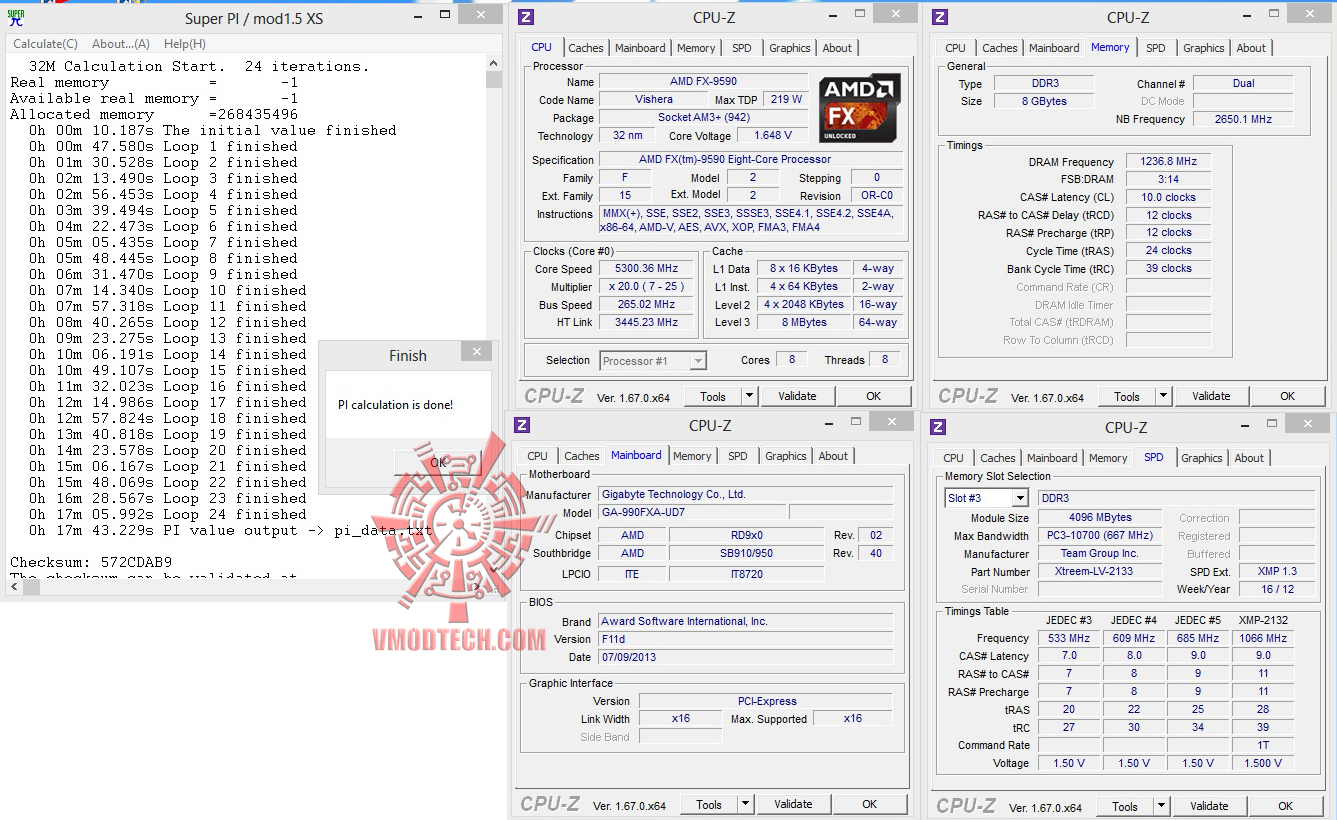Screen dimensions: 1337x820
Task: Open the Calculate(C) menu in Super PI
Action: (x=45, y=44)
